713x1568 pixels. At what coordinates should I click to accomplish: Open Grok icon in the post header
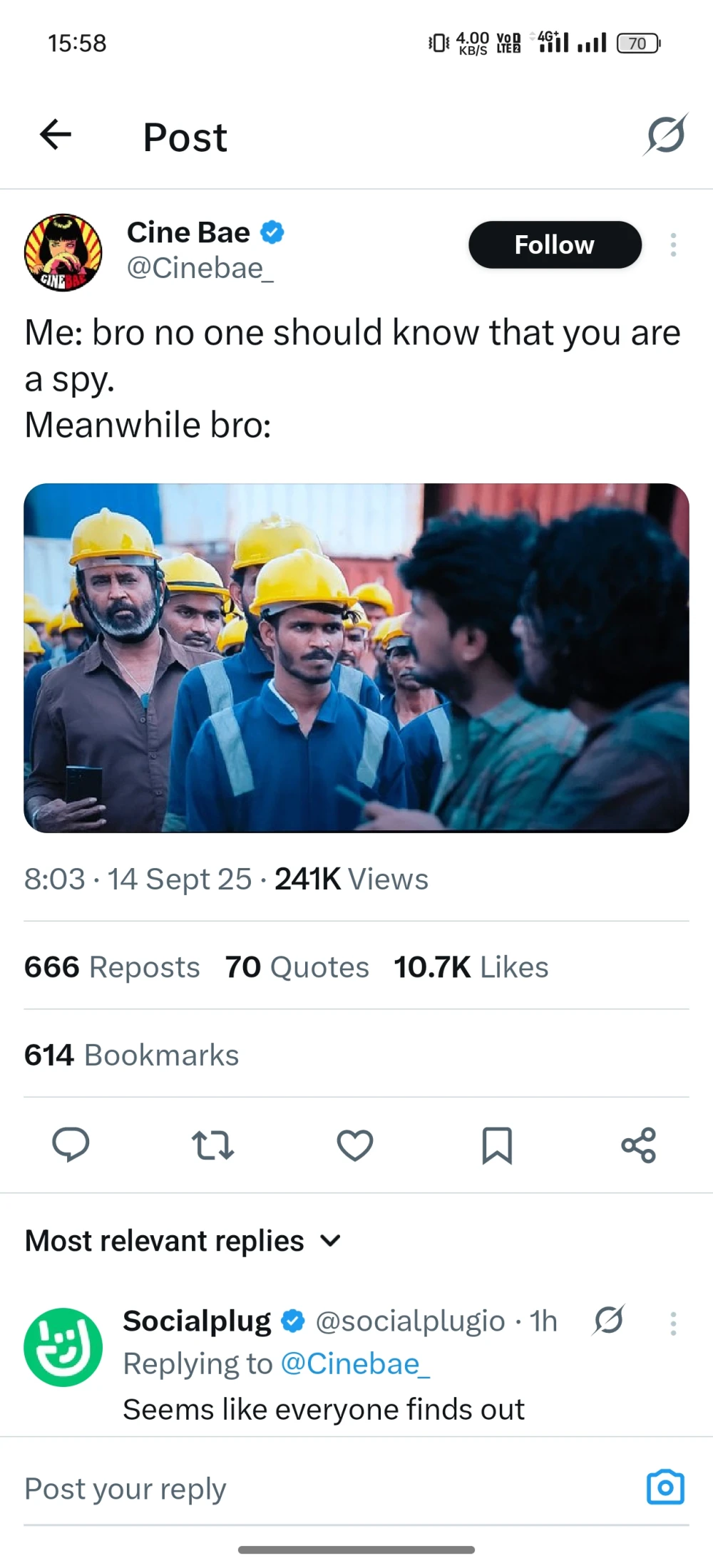[665, 135]
